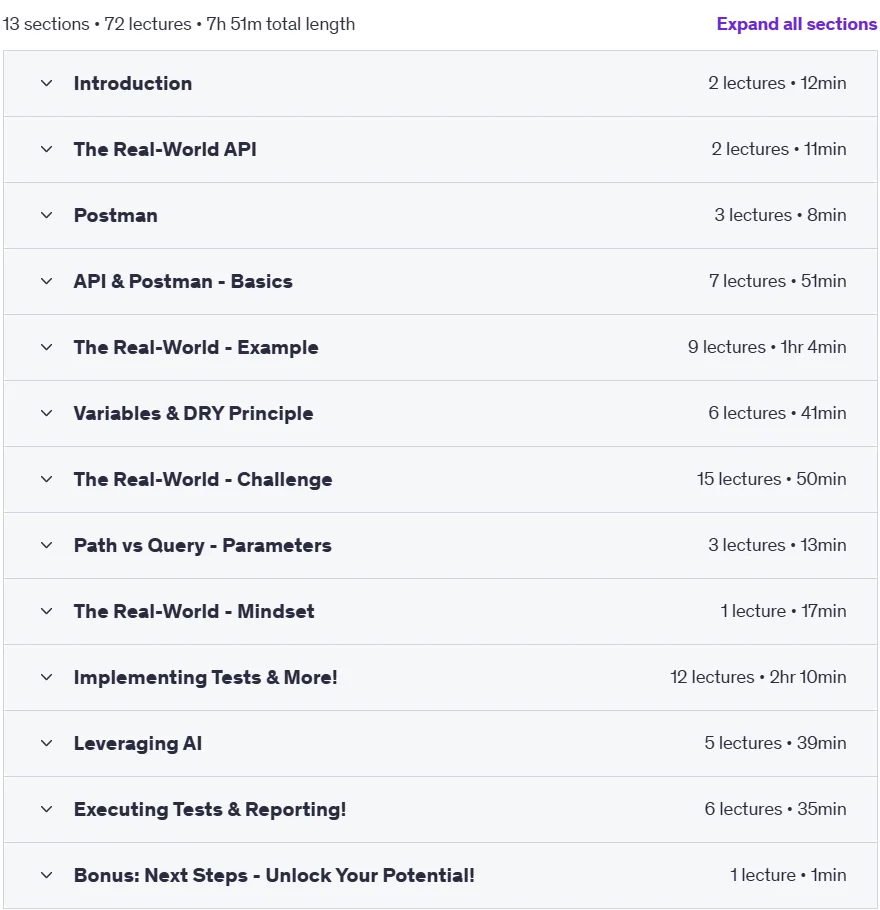Select the Executing Tests & Reporting! title
880x910 pixels.
(x=210, y=809)
